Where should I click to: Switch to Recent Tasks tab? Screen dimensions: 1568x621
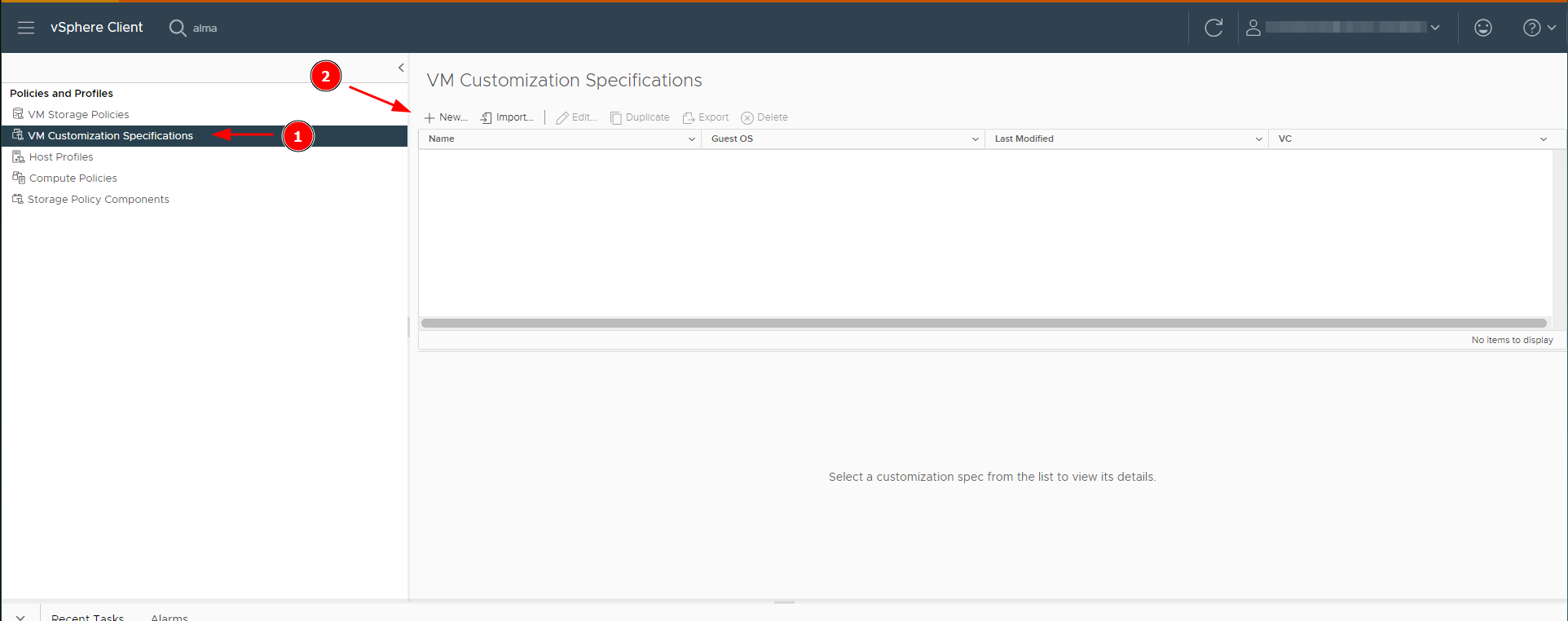[87, 617]
